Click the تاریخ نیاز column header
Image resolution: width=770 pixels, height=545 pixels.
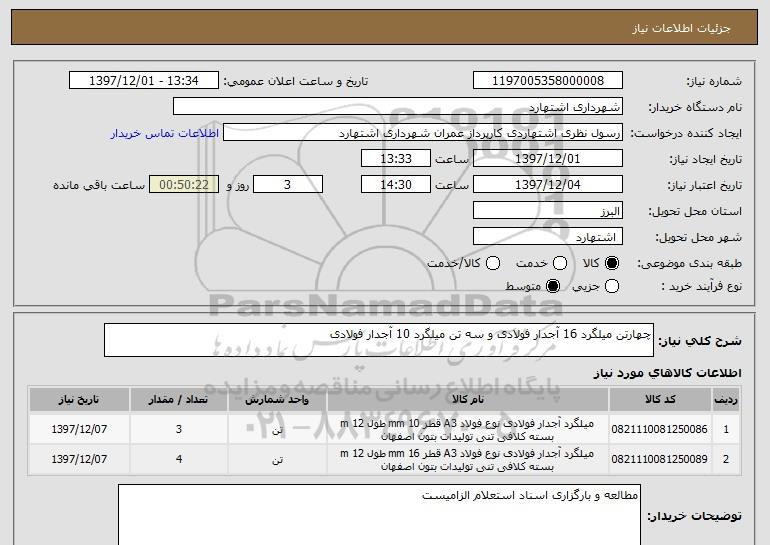pyautogui.click(x=79, y=400)
